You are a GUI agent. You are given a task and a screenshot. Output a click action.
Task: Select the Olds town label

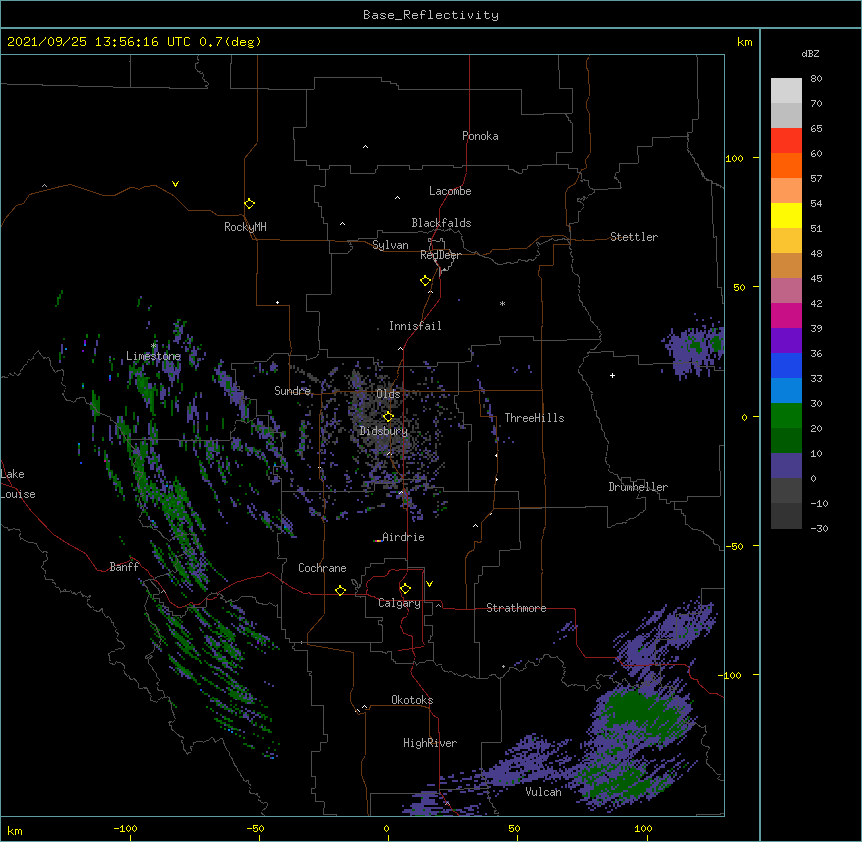pyautogui.click(x=388, y=394)
